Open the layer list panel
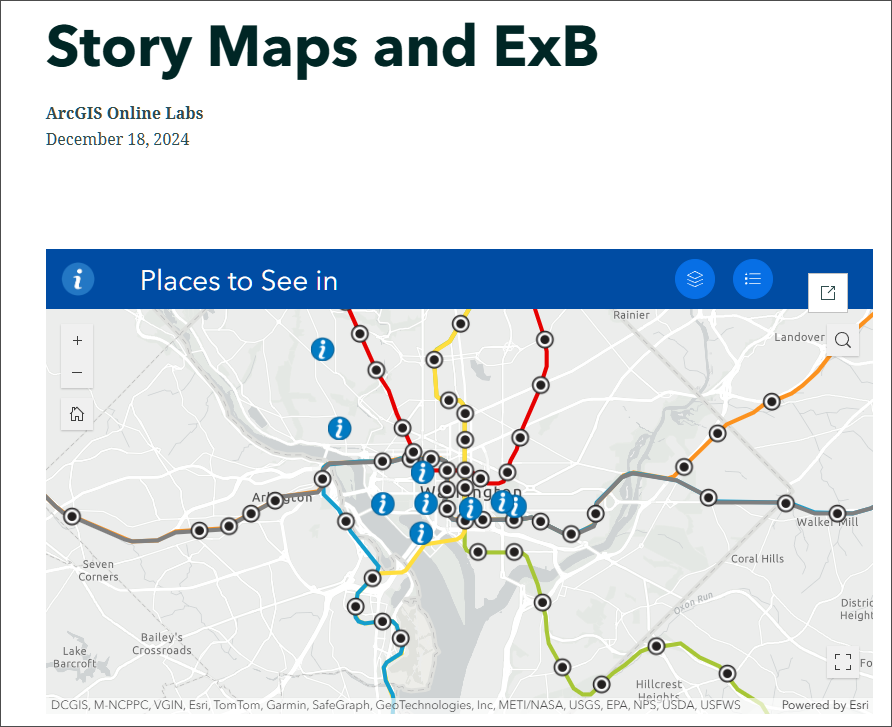 pyautogui.click(x=695, y=279)
